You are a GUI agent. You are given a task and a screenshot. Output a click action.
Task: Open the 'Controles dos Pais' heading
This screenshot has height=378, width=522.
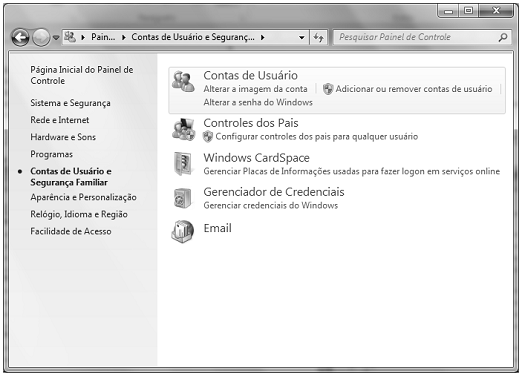click(x=251, y=123)
